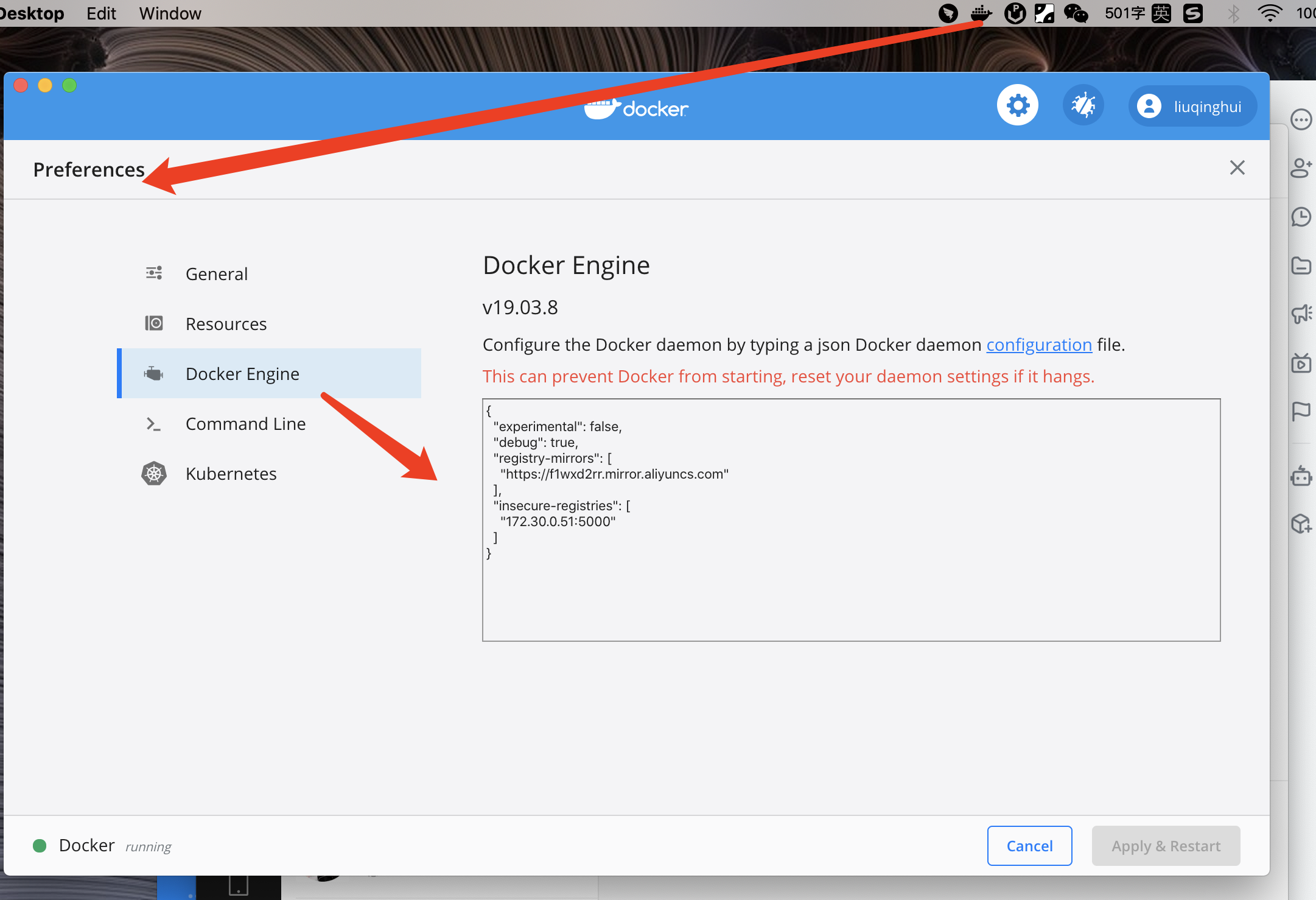Click the Command Line prompt icon
The width and height of the screenshot is (1316, 900).
click(153, 424)
